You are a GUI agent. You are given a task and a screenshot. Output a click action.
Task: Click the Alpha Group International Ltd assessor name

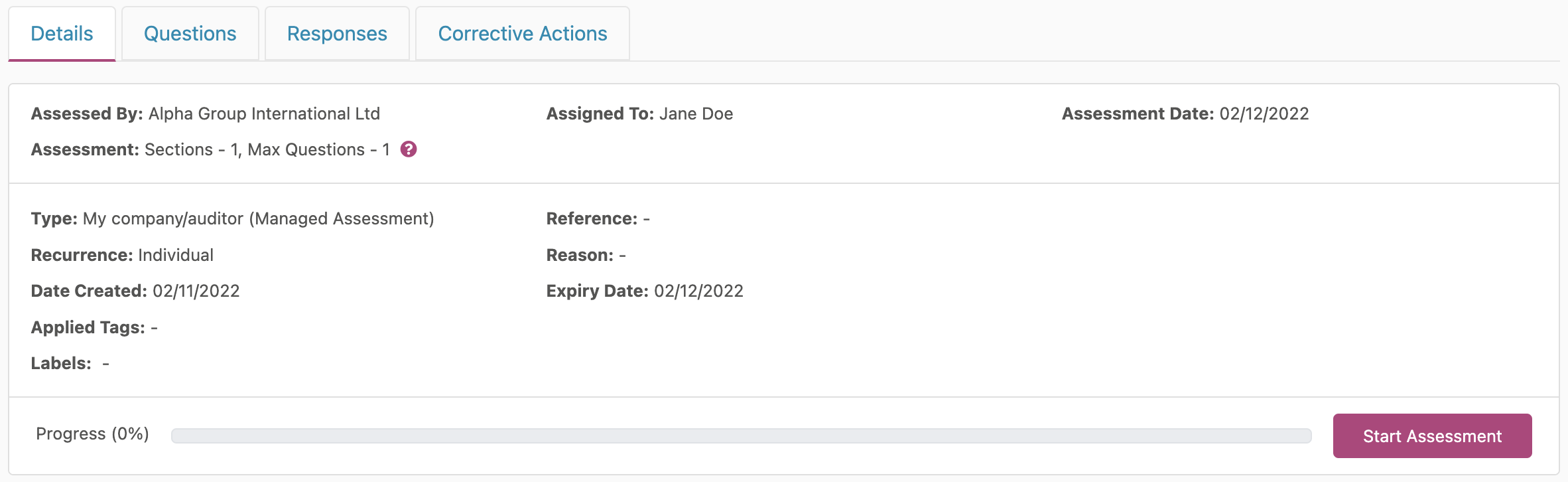(x=264, y=114)
